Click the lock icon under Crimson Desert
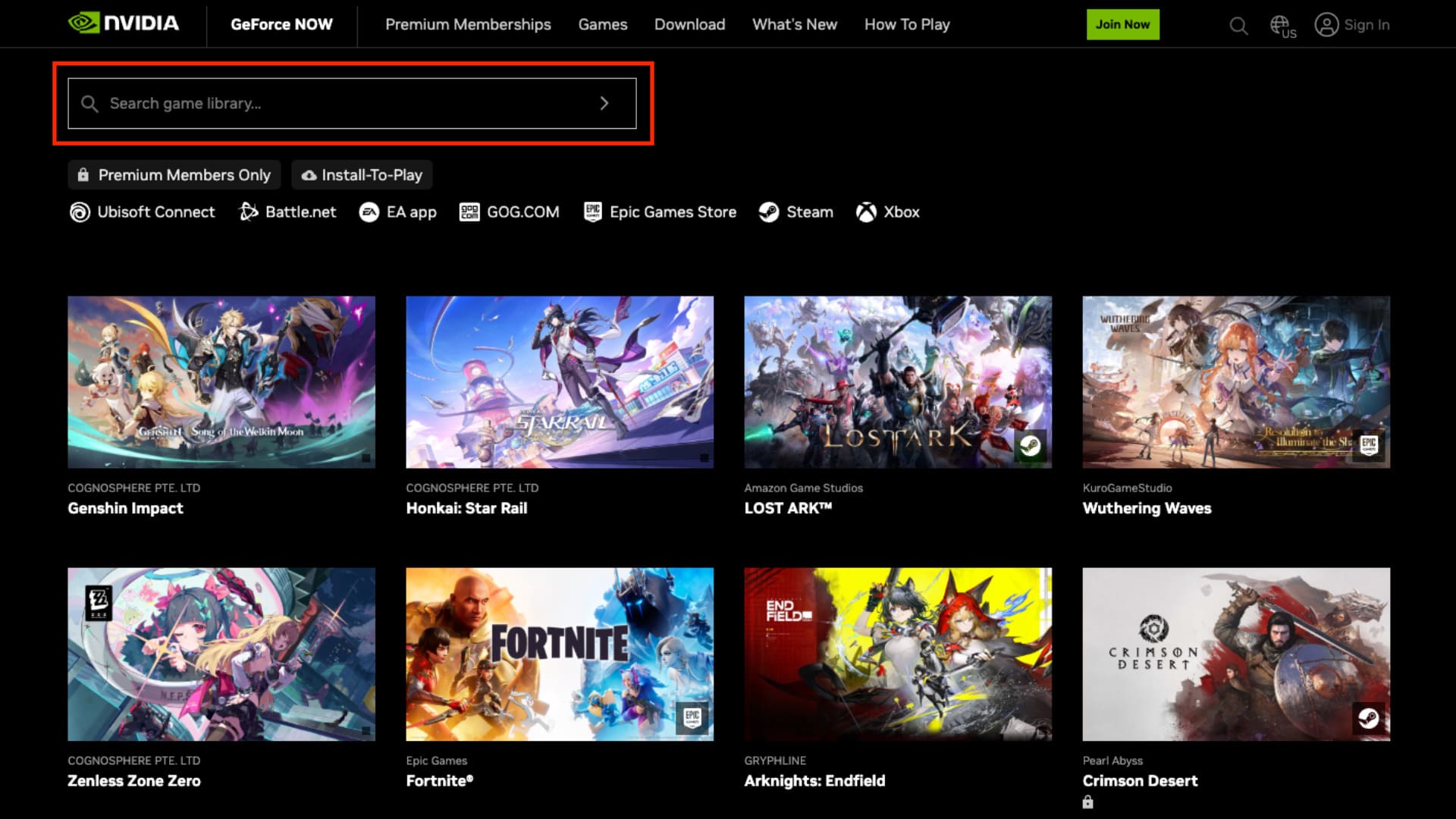Viewport: 1456px width, 819px height. point(1088,802)
